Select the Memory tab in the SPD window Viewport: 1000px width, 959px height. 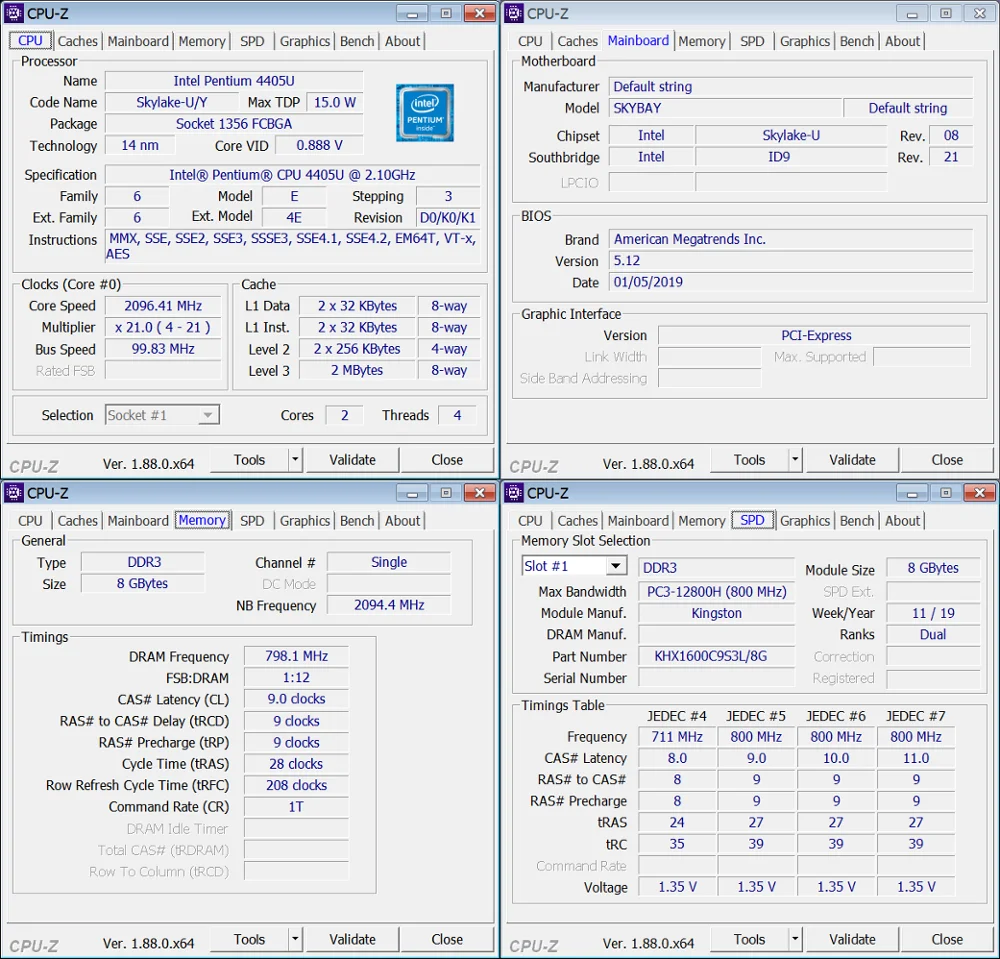coord(702,520)
